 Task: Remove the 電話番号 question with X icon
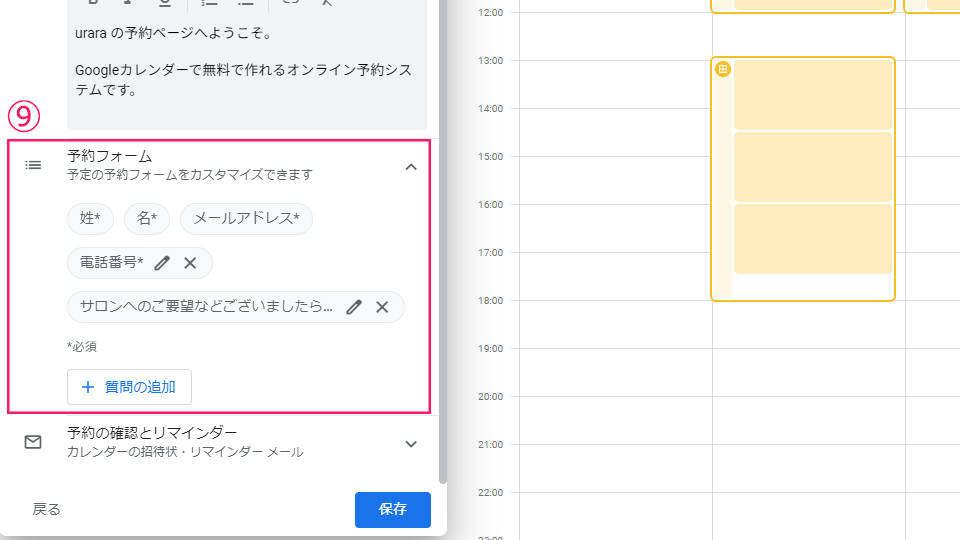tap(190, 263)
